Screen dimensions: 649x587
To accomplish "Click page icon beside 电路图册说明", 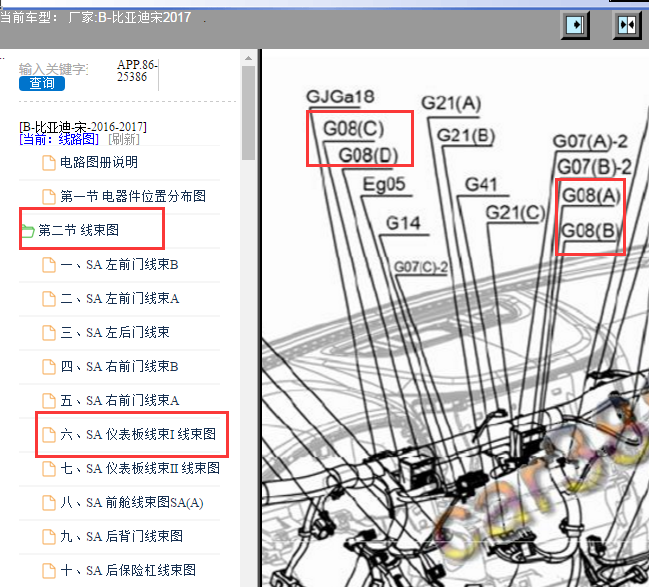I will click(49, 163).
